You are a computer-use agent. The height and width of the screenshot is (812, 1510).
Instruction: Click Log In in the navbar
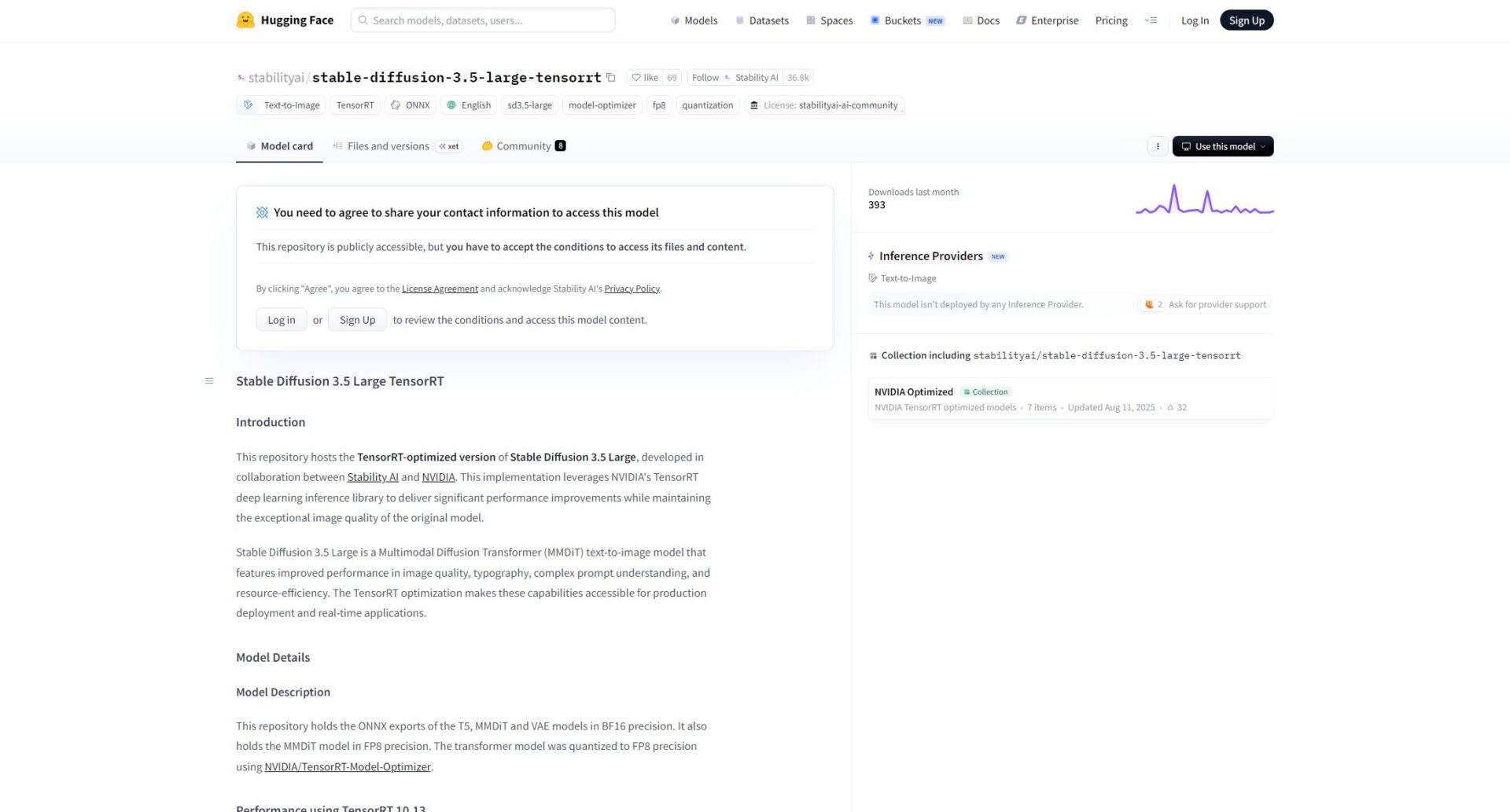click(x=1195, y=20)
